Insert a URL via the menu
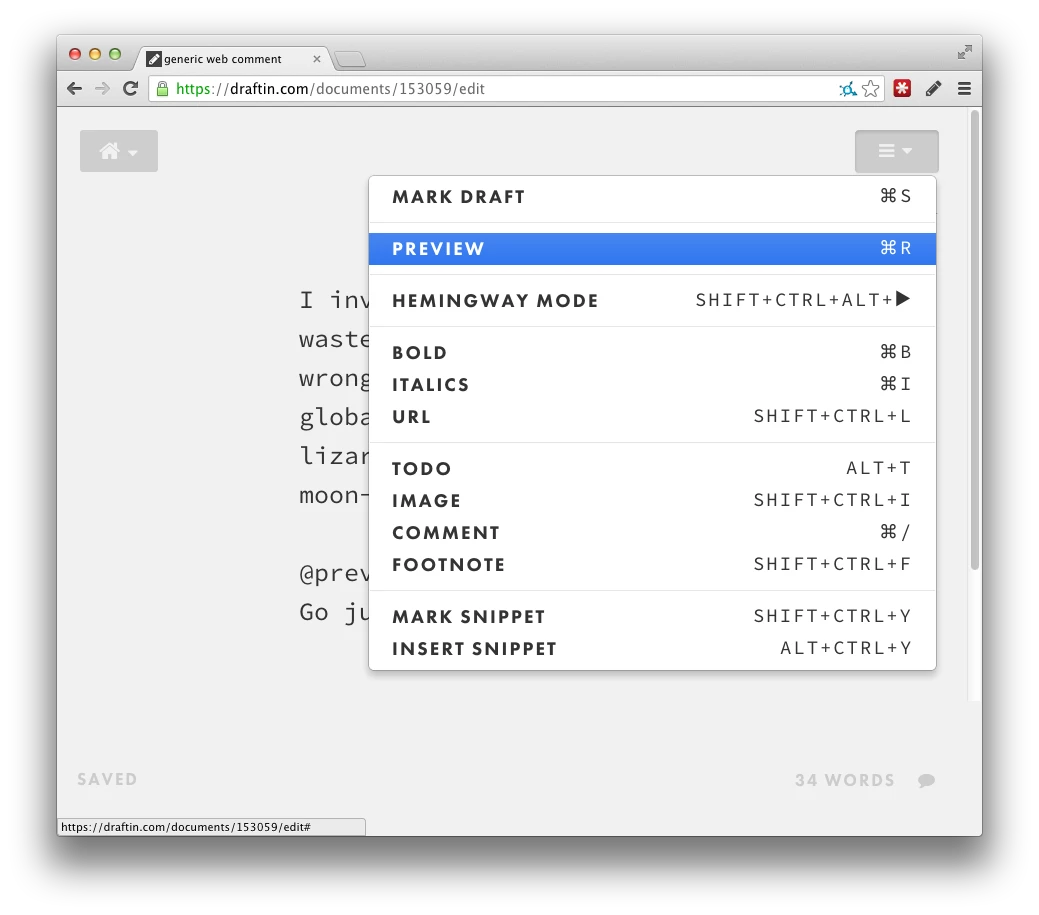The image size is (1039, 915). tap(652, 417)
